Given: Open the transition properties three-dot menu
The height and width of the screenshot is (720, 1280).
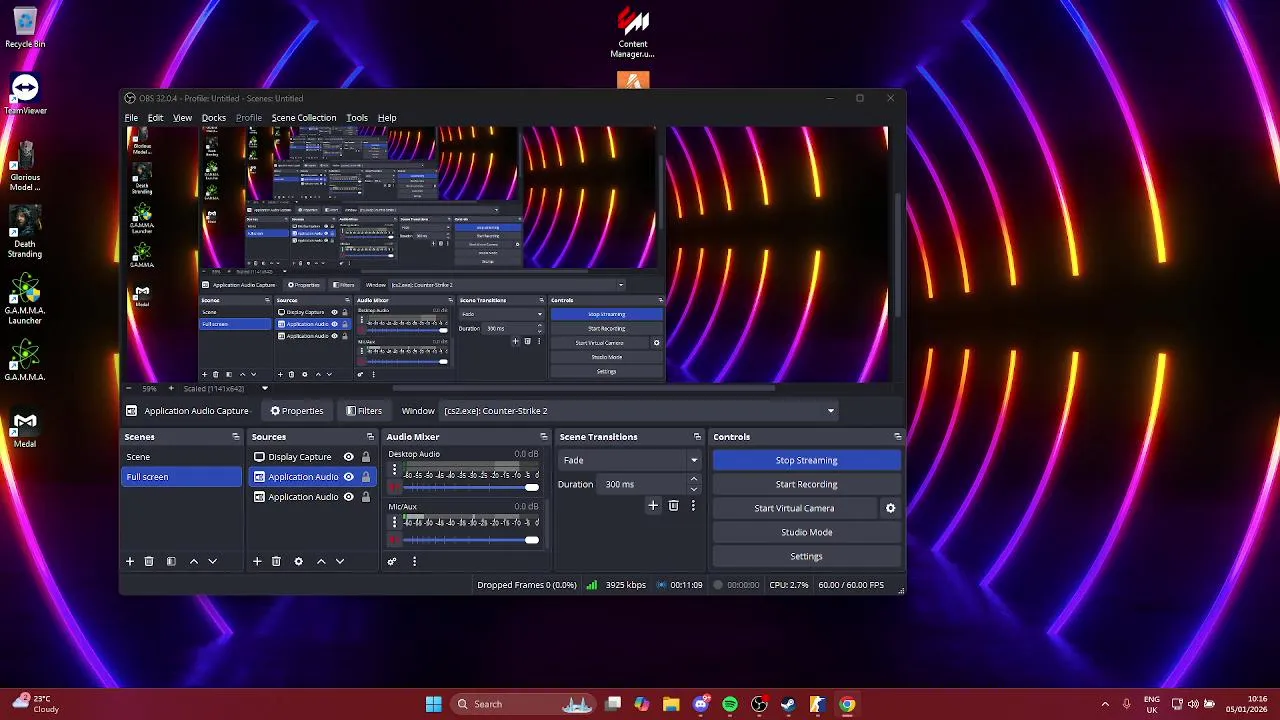Looking at the screenshot, I should 693,506.
